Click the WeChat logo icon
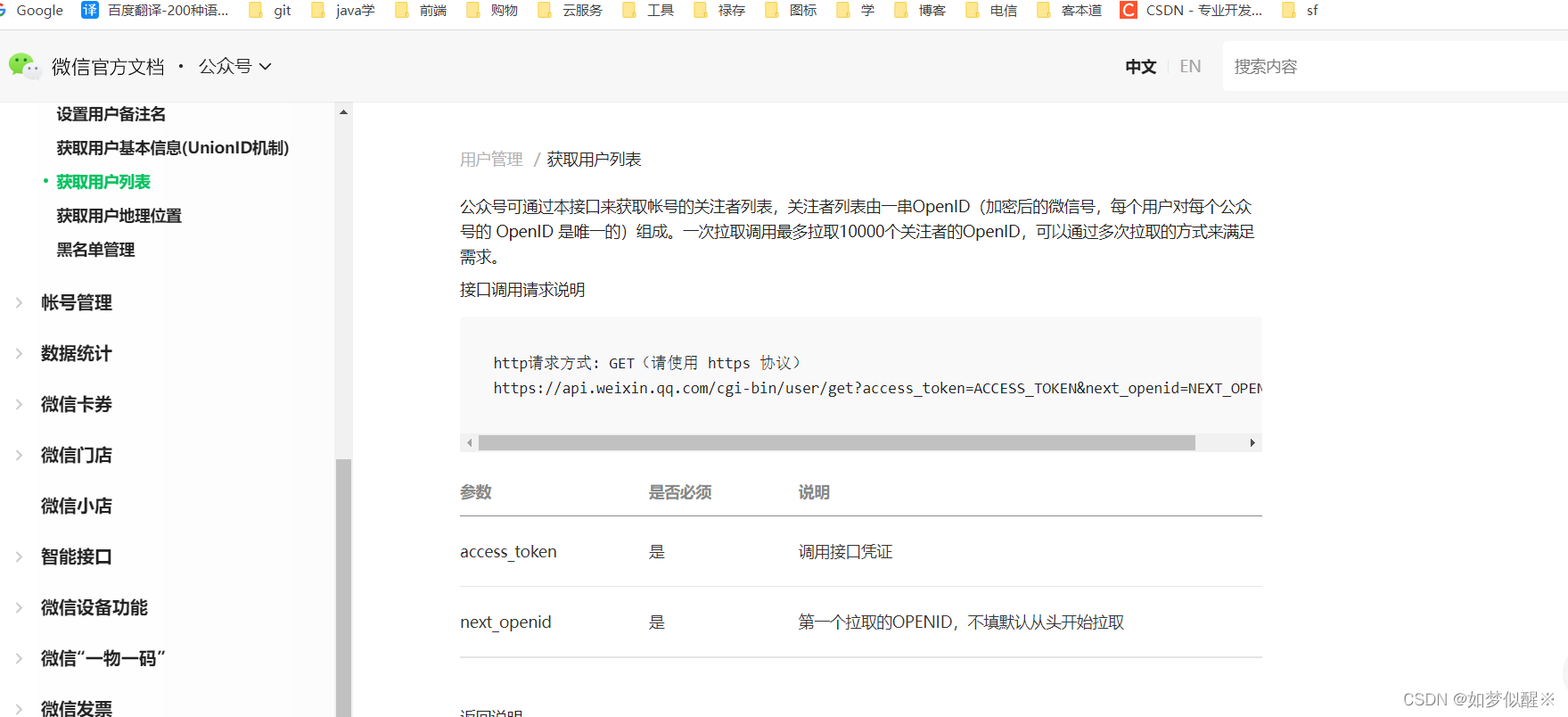This screenshot has height=717, width=1568. pos(24,66)
